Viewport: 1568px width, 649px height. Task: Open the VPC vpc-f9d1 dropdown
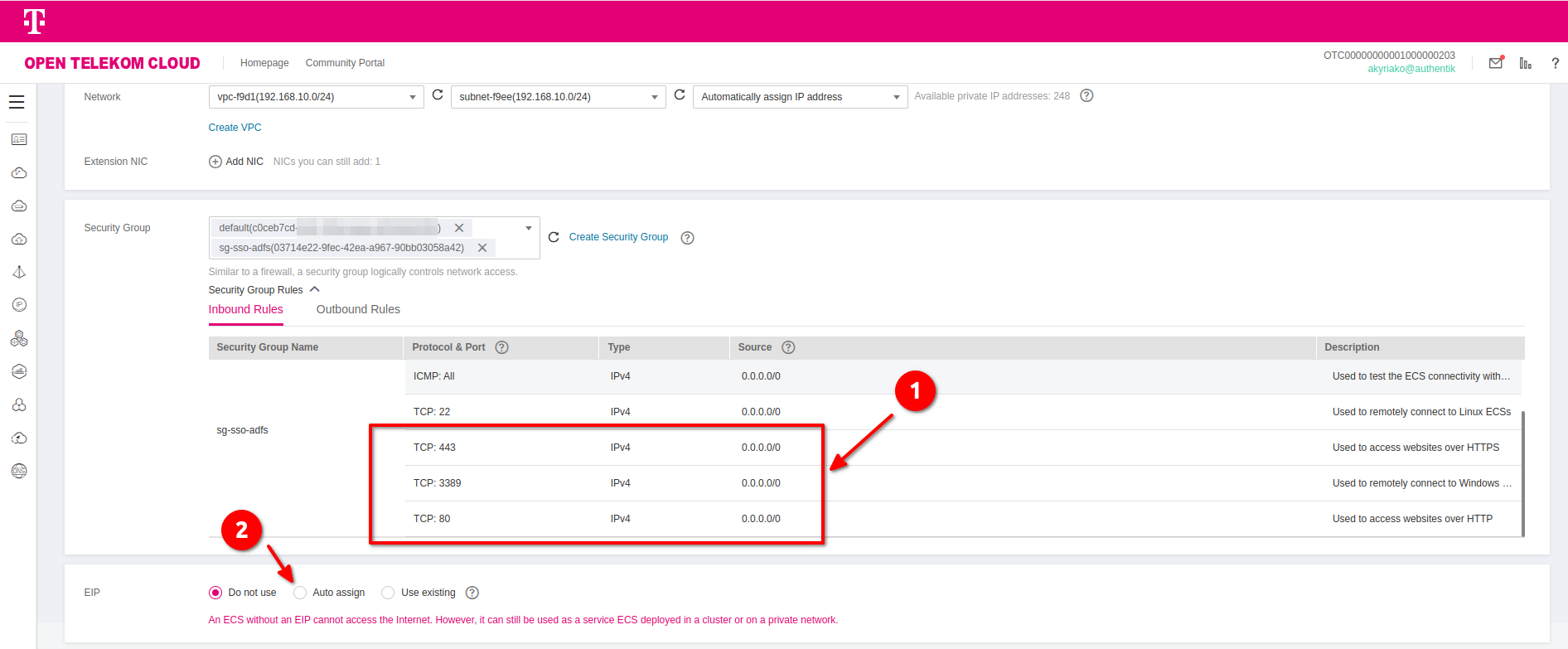click(316, 97)
